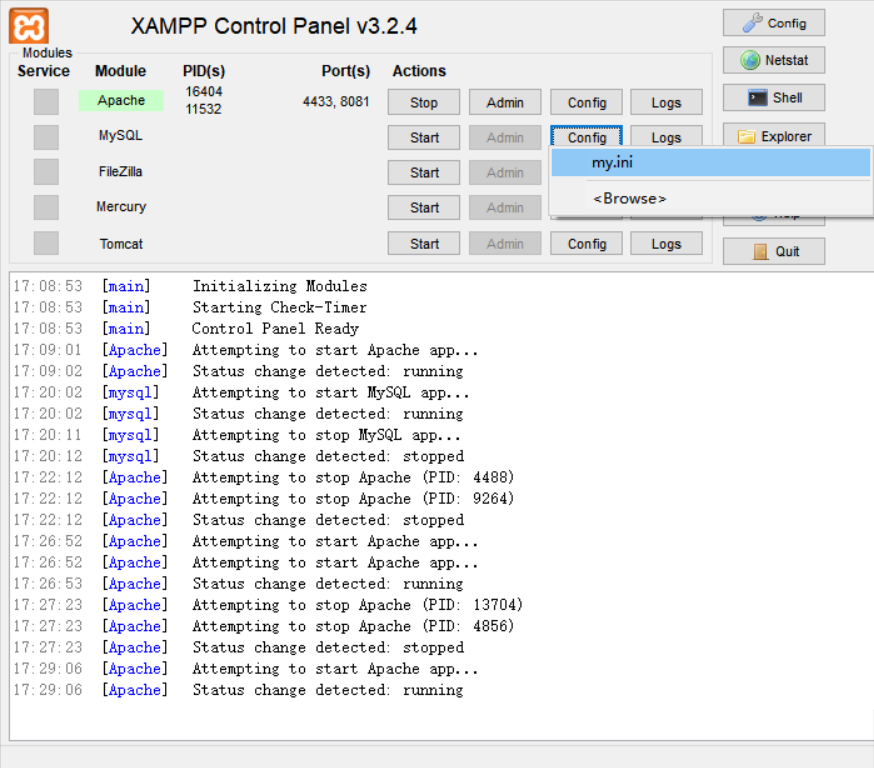Click Apache PID 16404
Image resolution: width=874 pixels, height=768 pixels.
pos(204,91)
